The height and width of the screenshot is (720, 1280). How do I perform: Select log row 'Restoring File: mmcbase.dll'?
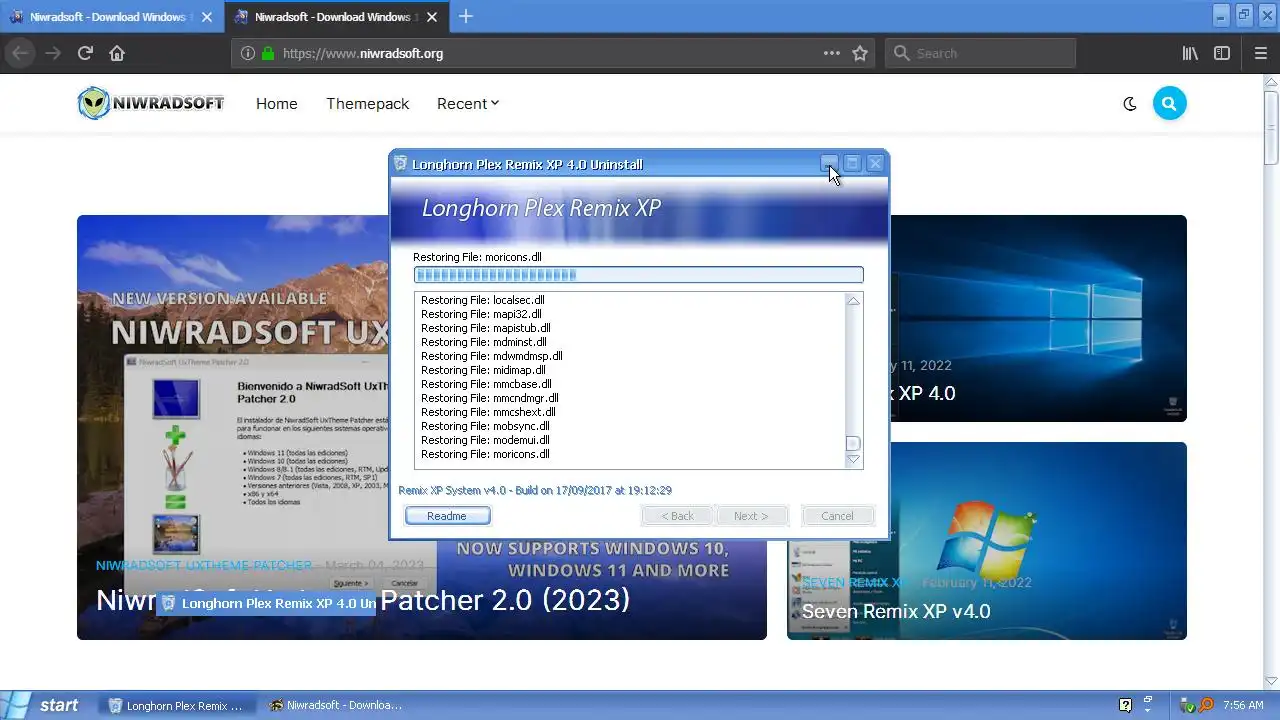(x=486, y=384)
